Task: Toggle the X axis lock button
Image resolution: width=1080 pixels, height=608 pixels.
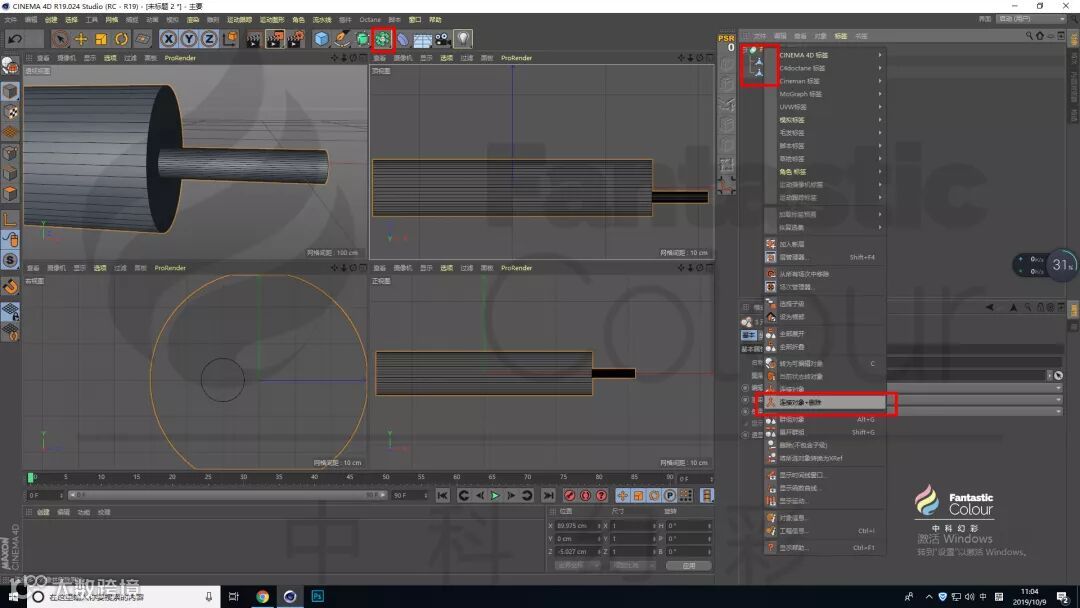Action: click(168, 39)
